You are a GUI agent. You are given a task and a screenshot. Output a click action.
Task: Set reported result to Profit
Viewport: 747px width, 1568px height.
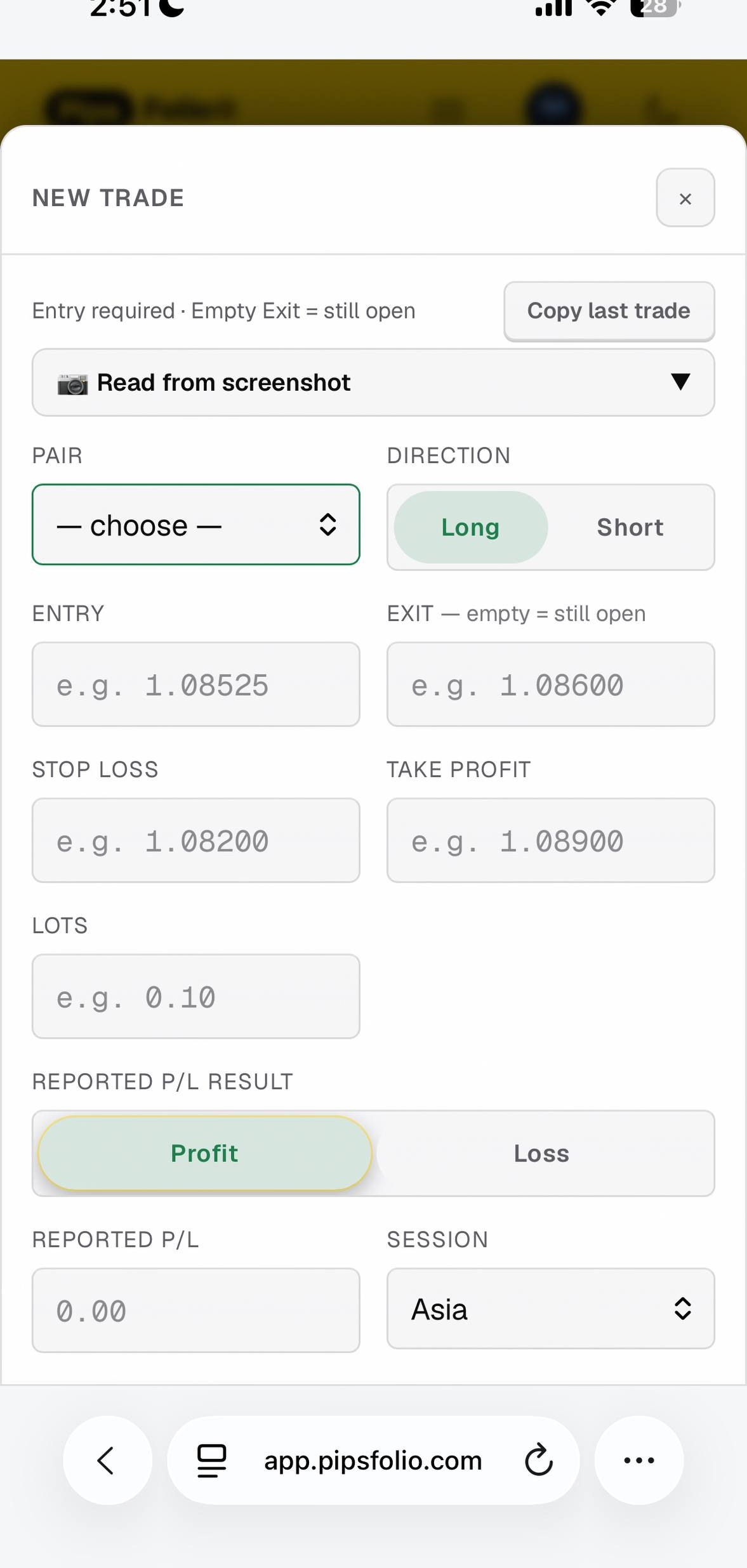[204, 1153]
